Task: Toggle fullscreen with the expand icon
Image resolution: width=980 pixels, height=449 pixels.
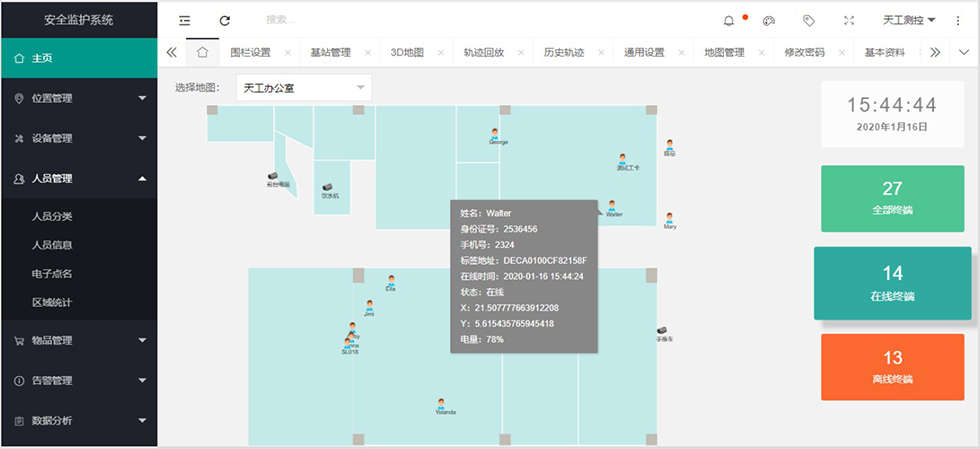Action: coord(849,20)
